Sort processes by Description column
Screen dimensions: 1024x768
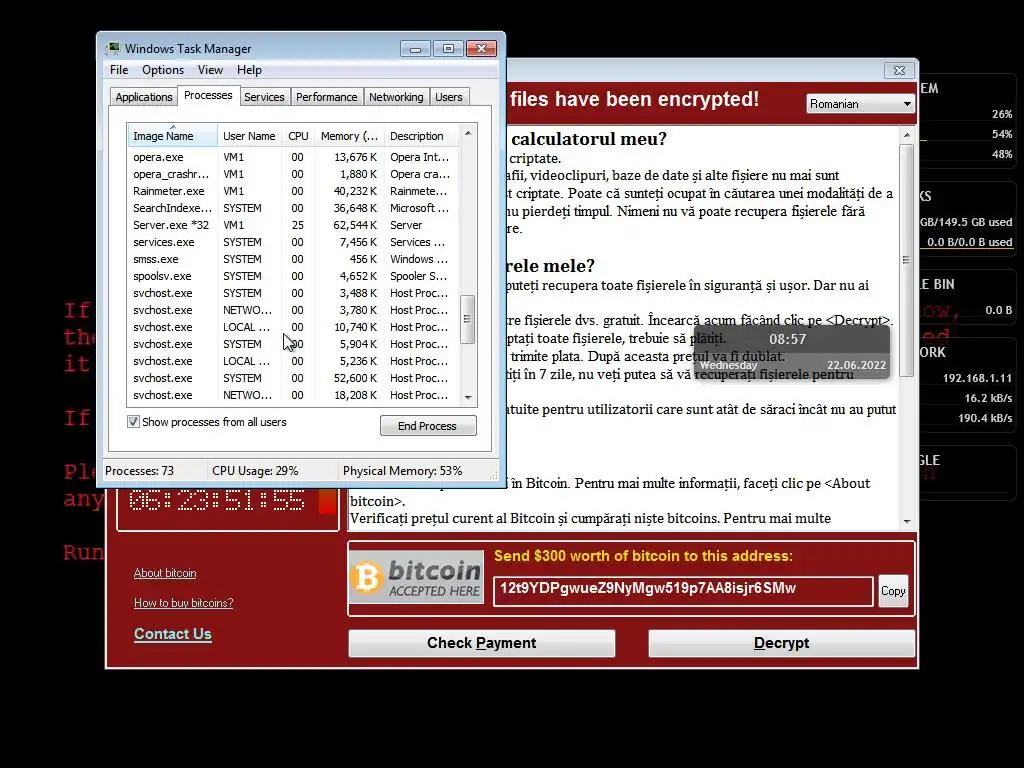click(x=421, y=136)
